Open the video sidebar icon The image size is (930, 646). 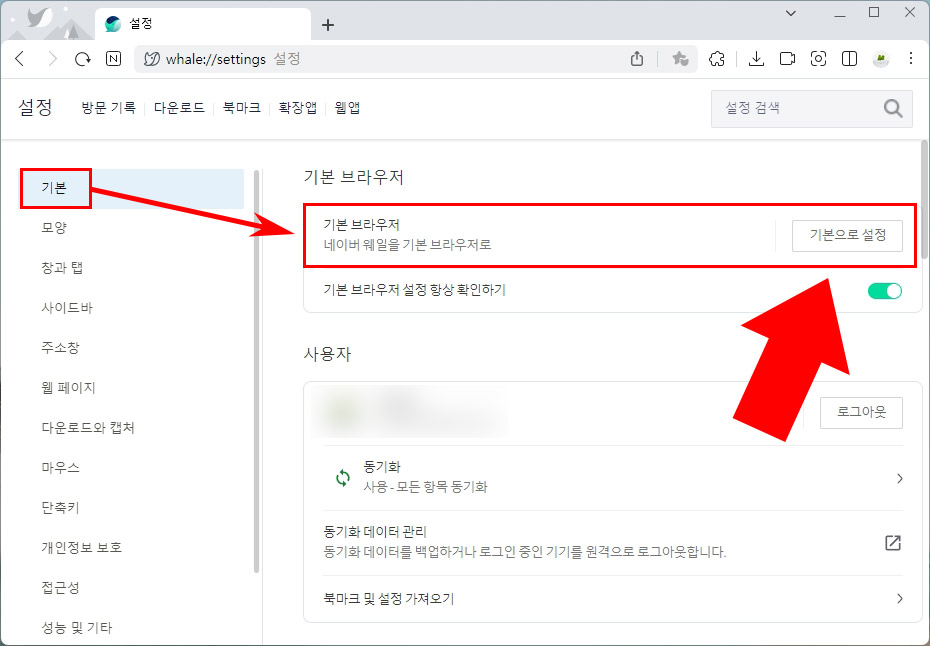(787, 59)
